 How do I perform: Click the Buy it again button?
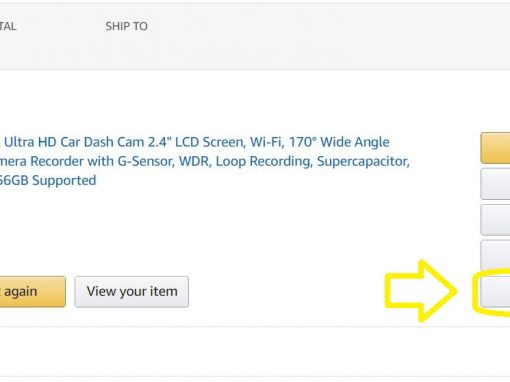click(x=33, y=292)
